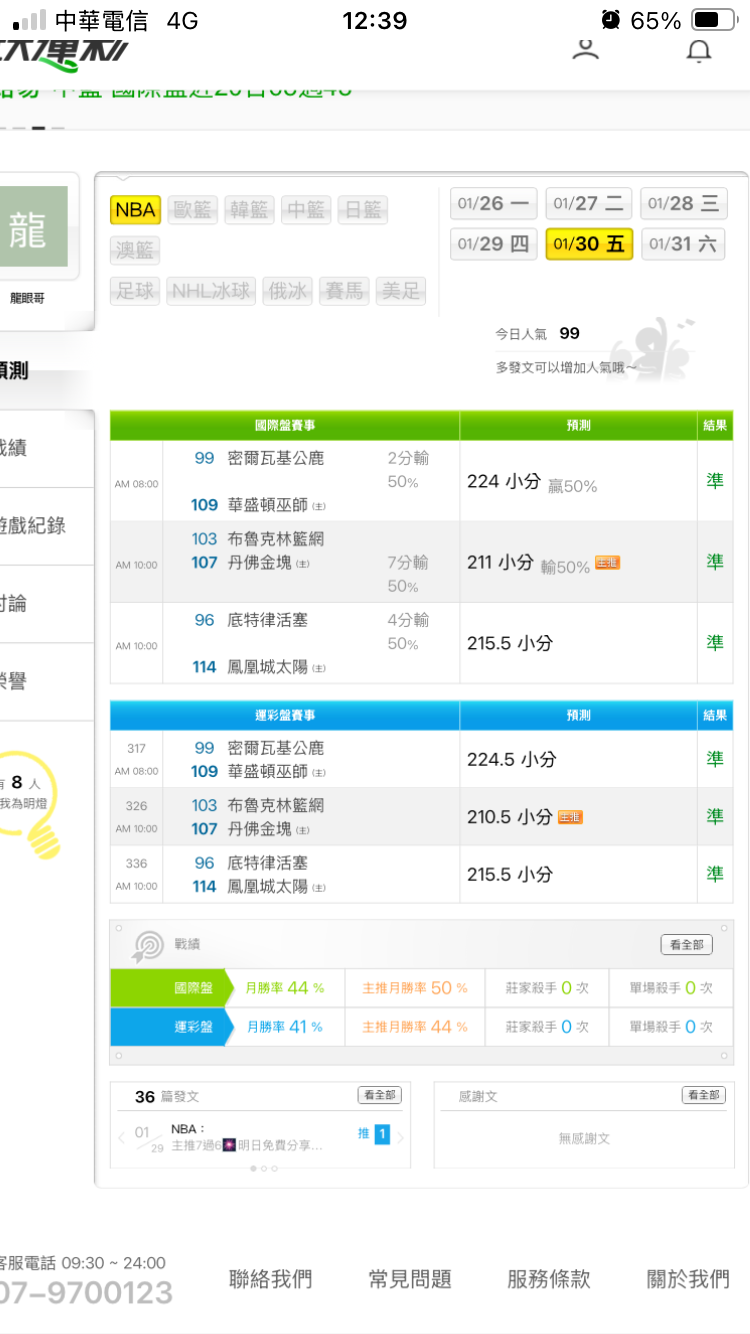This screenshot has width=750, height=1334.
Task: Choose date 01/30 五
Action: (x=589, y=244)
